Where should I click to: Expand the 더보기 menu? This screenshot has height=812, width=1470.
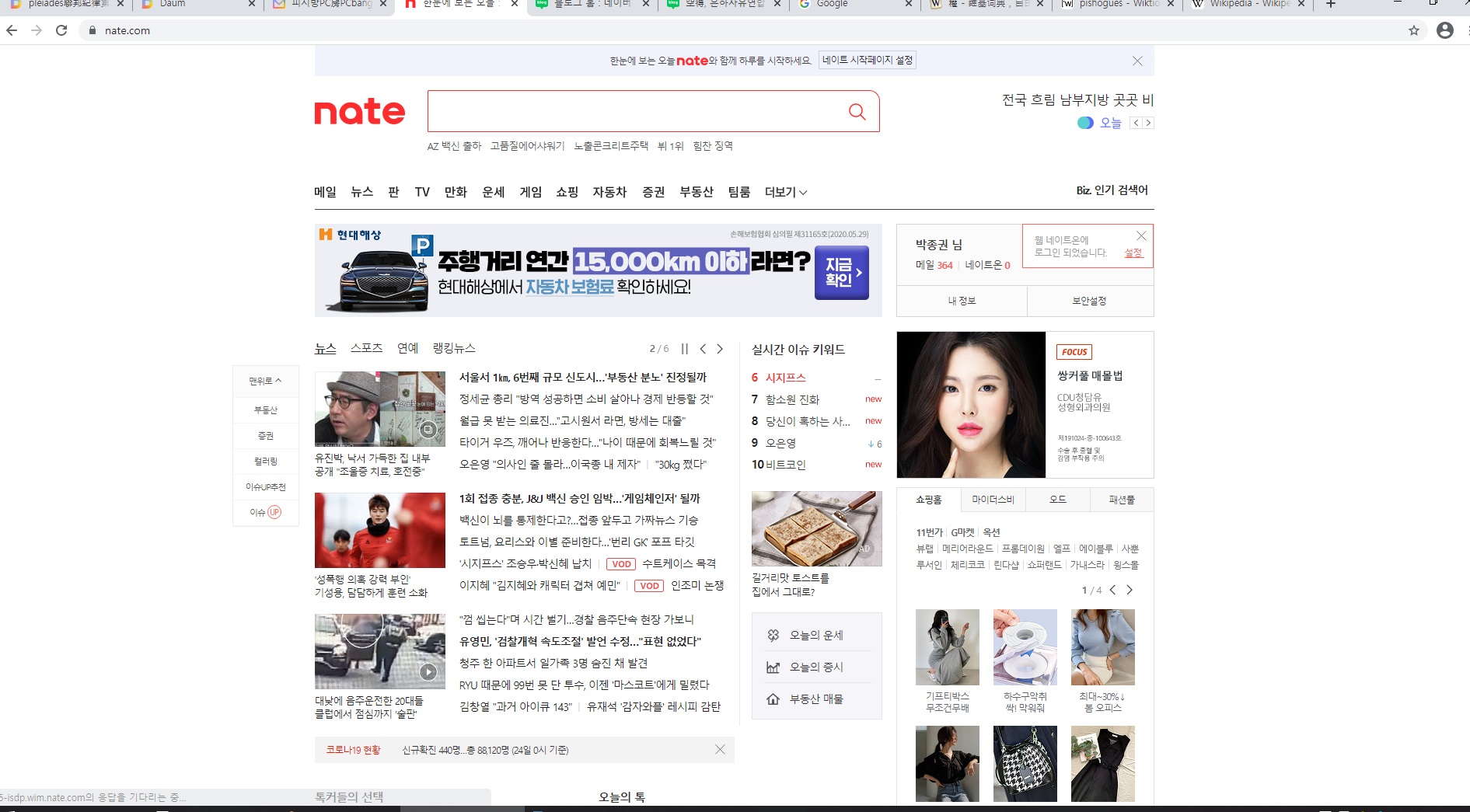tap(786, 192)
